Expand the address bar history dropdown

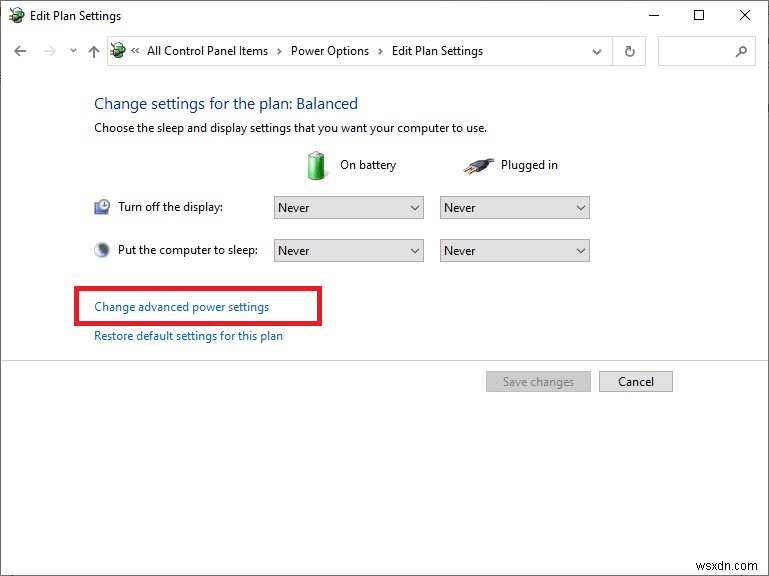(x=597, y=51)
